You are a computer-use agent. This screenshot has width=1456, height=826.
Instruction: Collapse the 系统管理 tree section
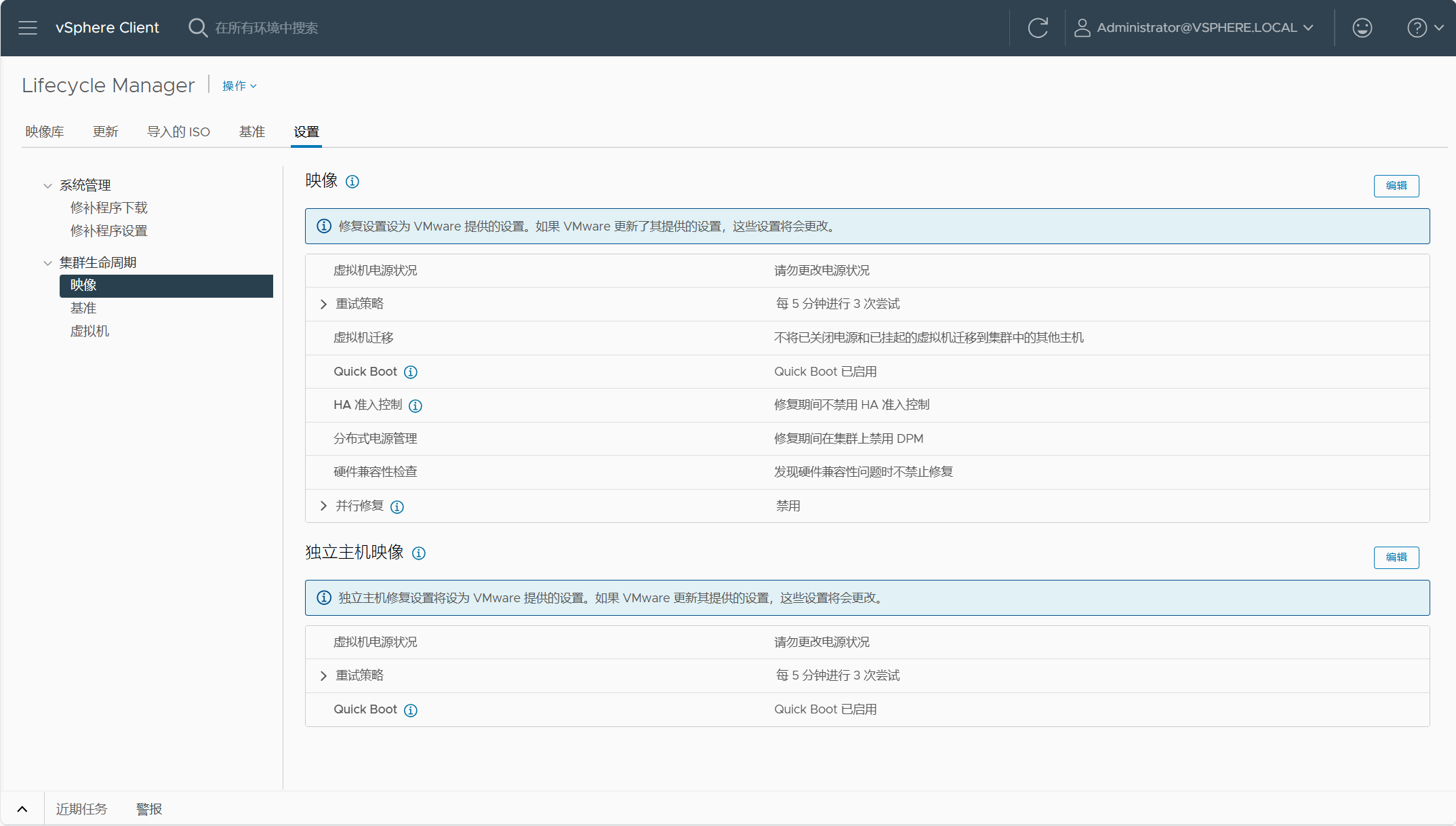[x=47, y=186]
